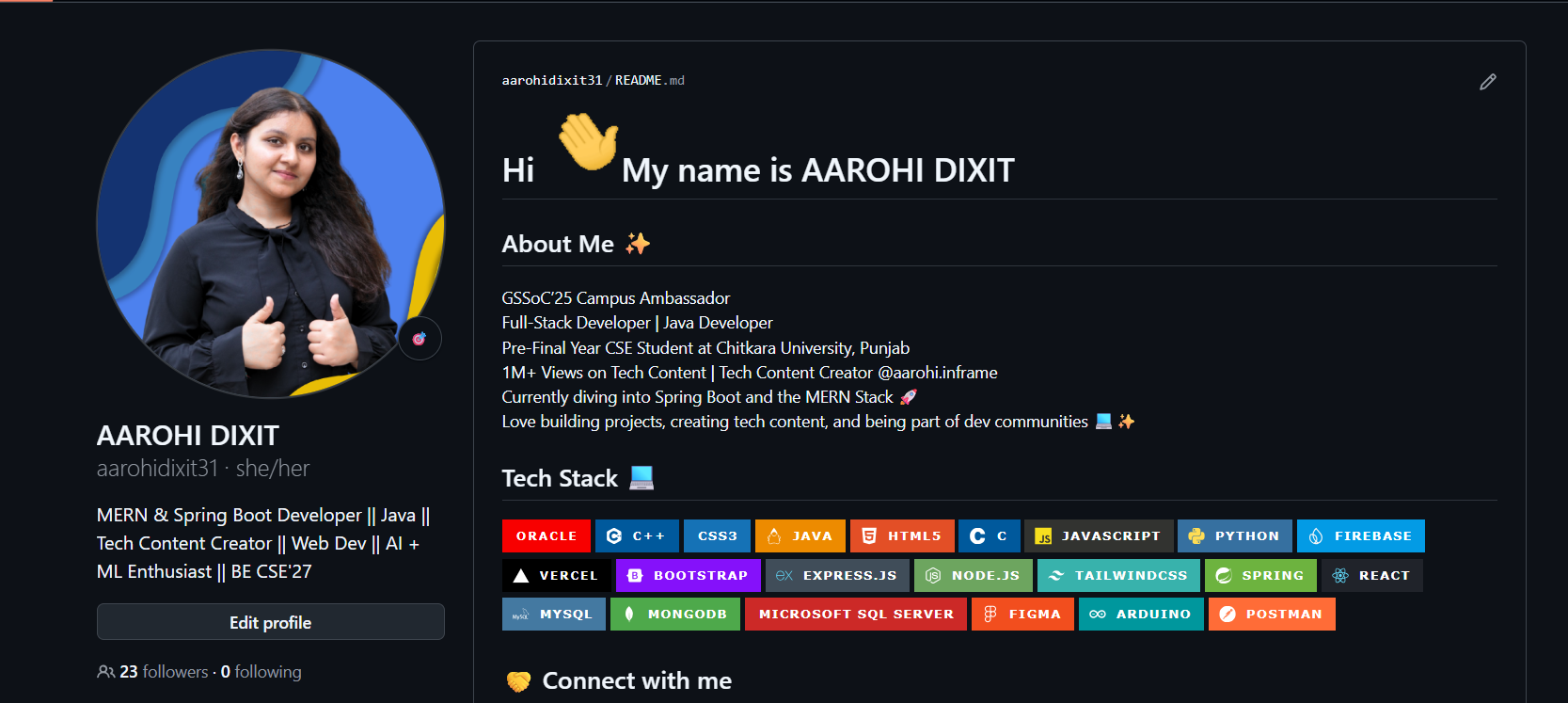
Task: Click the Vercel tech badge
Action: pyautogui.click(x=557, y=575)
